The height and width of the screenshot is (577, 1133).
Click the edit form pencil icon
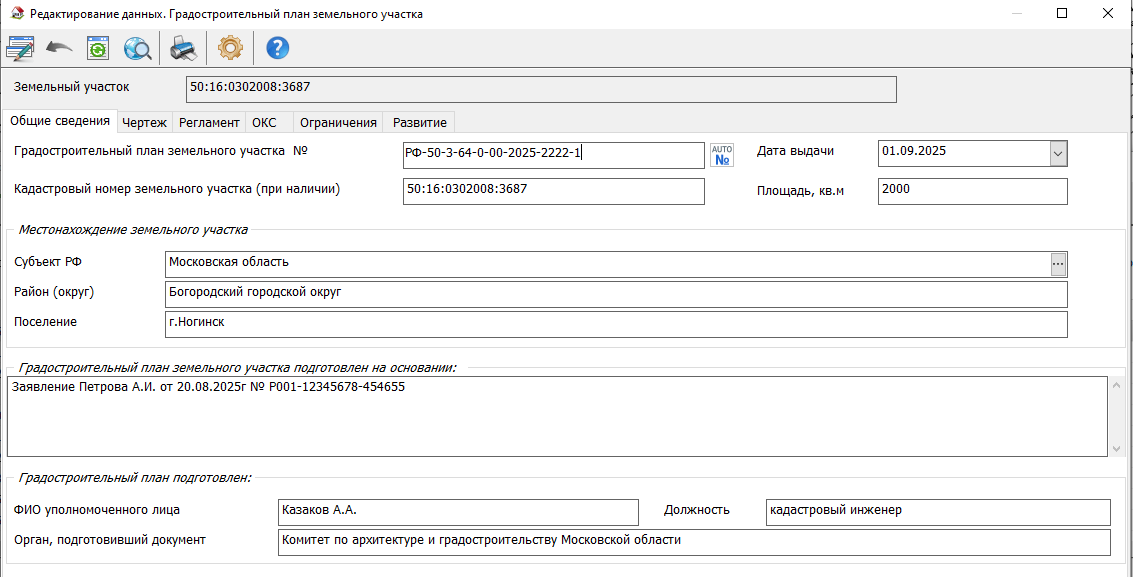(x=20, y=48)
